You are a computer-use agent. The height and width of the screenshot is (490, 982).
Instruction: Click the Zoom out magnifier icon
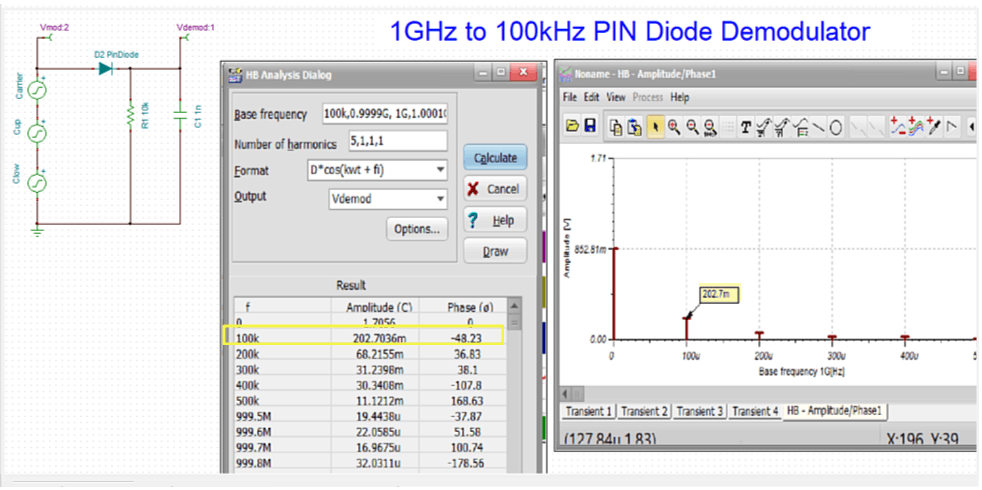[x=691, y=126]
